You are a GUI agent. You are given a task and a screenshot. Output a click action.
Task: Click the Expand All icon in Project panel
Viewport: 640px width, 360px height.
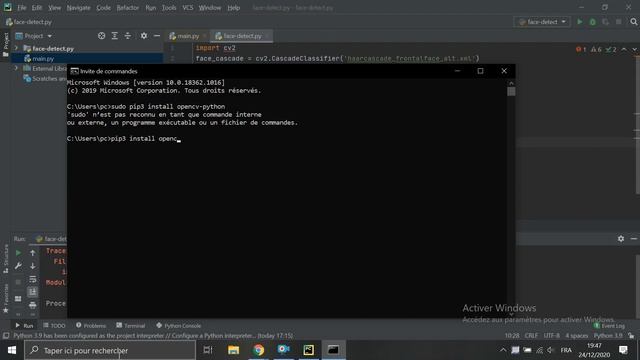click(x=115, y=36)
